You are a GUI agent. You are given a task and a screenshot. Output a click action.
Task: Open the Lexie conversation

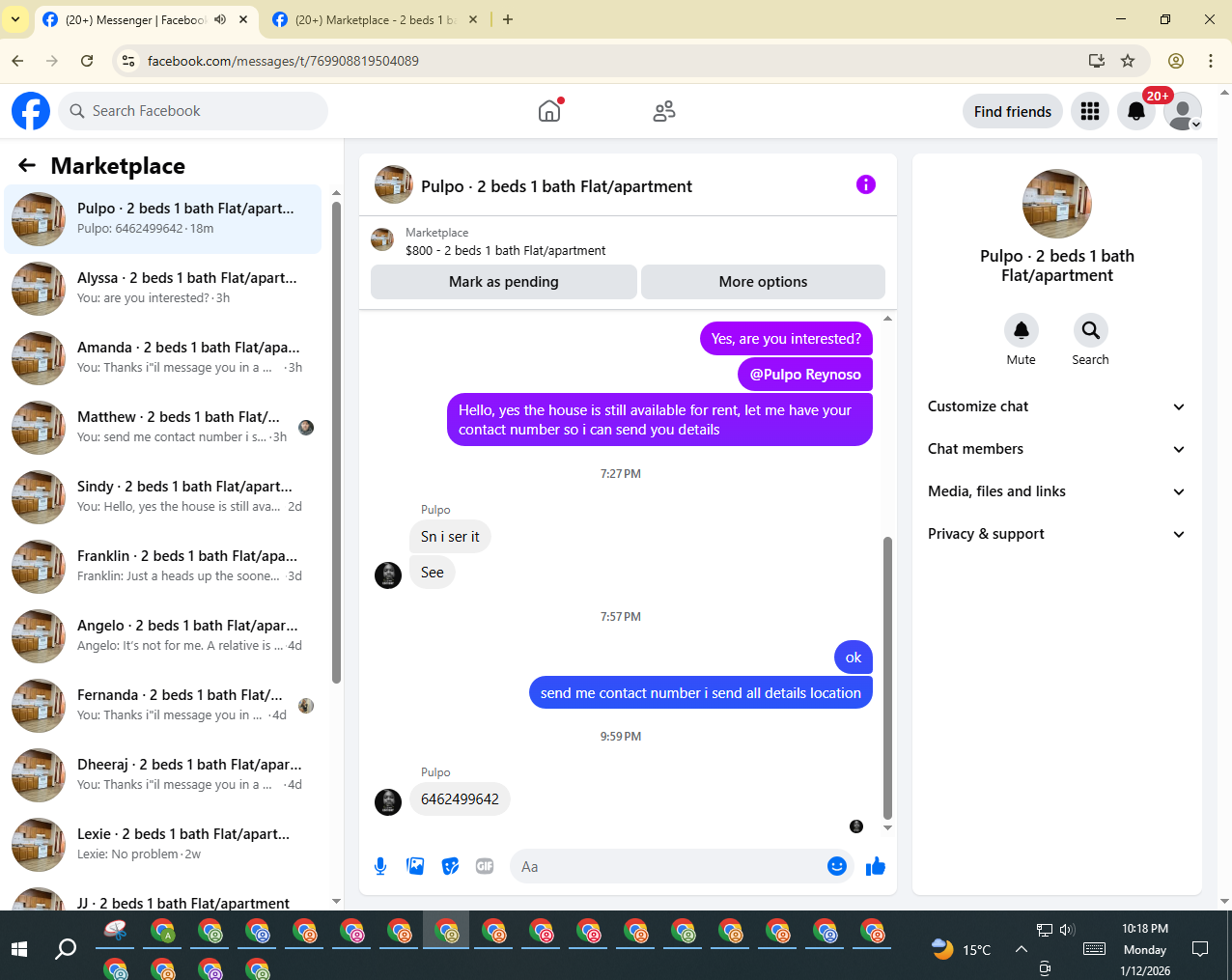coord(162,845)
